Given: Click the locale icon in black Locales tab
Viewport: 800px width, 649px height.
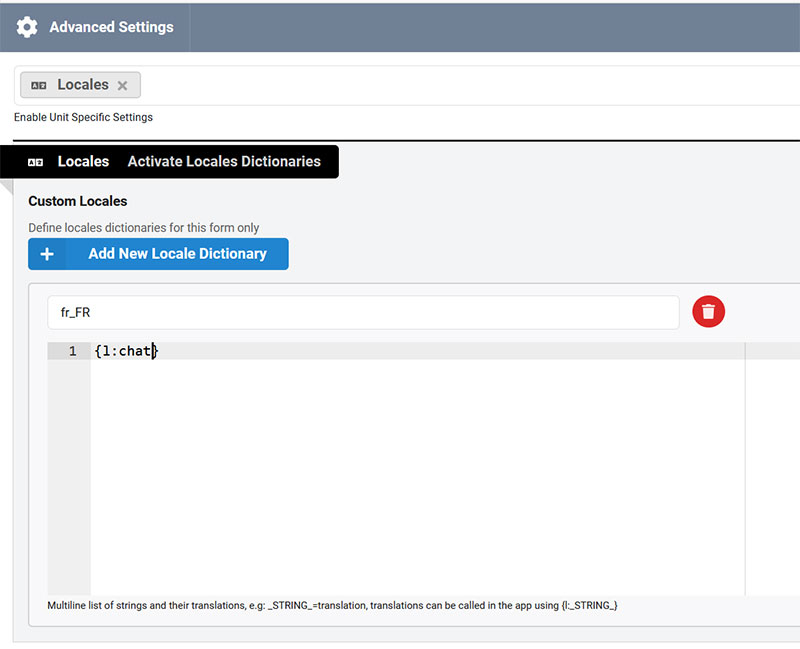Looking at the screenshot, I should 36,162.
